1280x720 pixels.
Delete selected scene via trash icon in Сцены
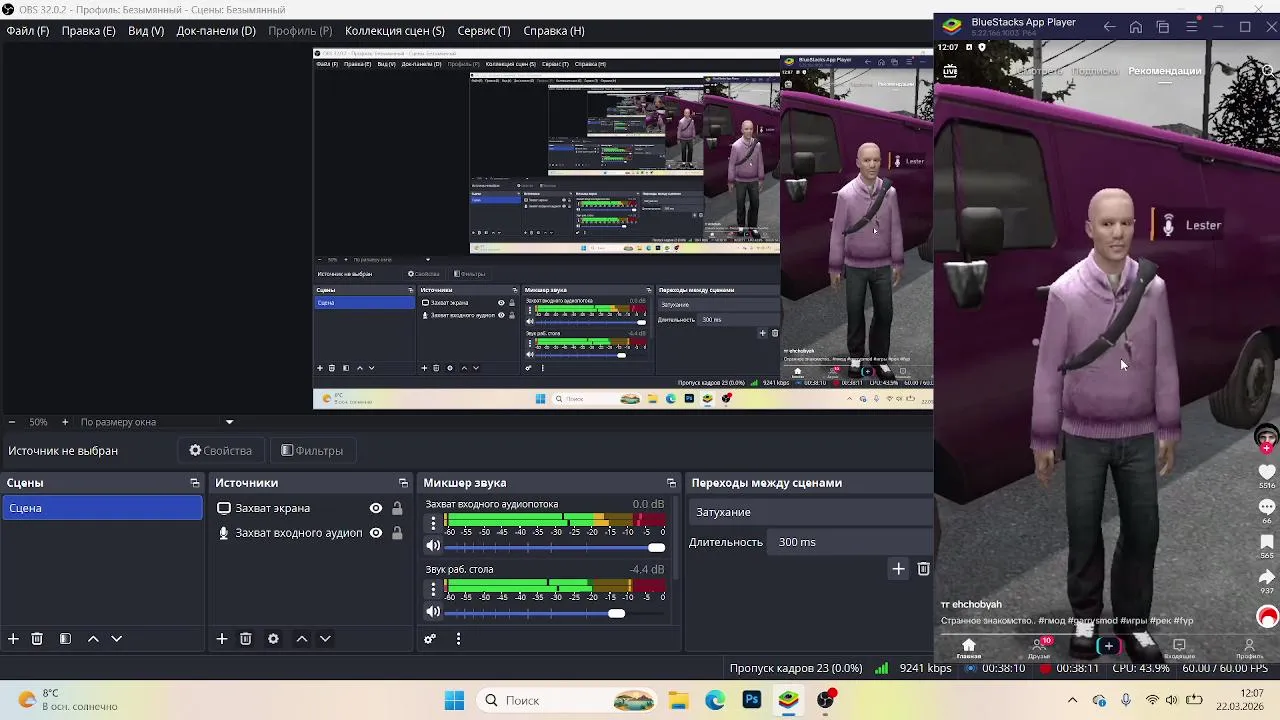[x=37, y=639]
